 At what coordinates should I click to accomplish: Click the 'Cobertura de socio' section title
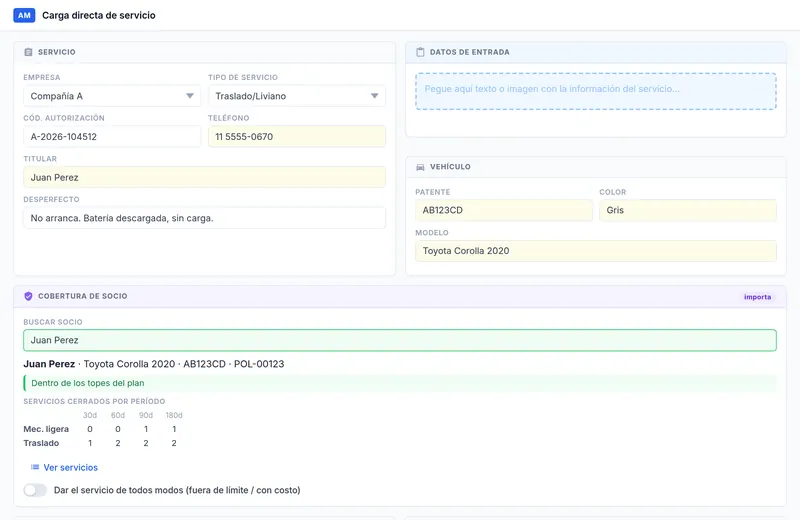pyautogui.click(x=83, y=296)
